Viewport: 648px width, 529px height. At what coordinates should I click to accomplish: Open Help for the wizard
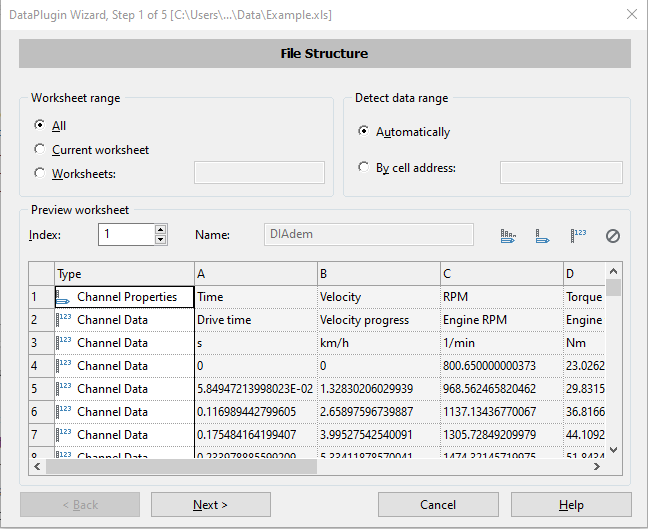pos(571,505)
